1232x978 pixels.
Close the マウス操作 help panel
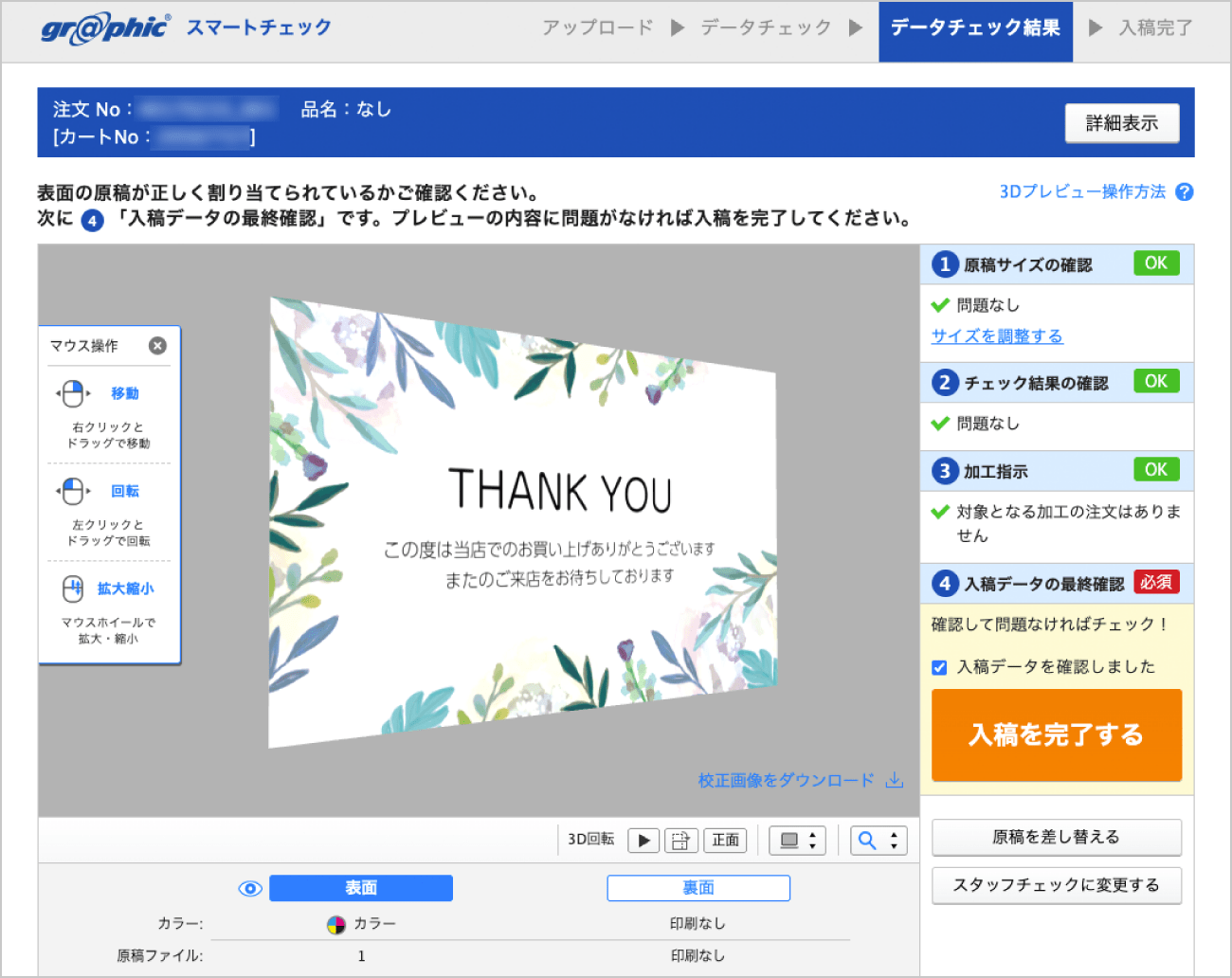click(x=158, y=346)
